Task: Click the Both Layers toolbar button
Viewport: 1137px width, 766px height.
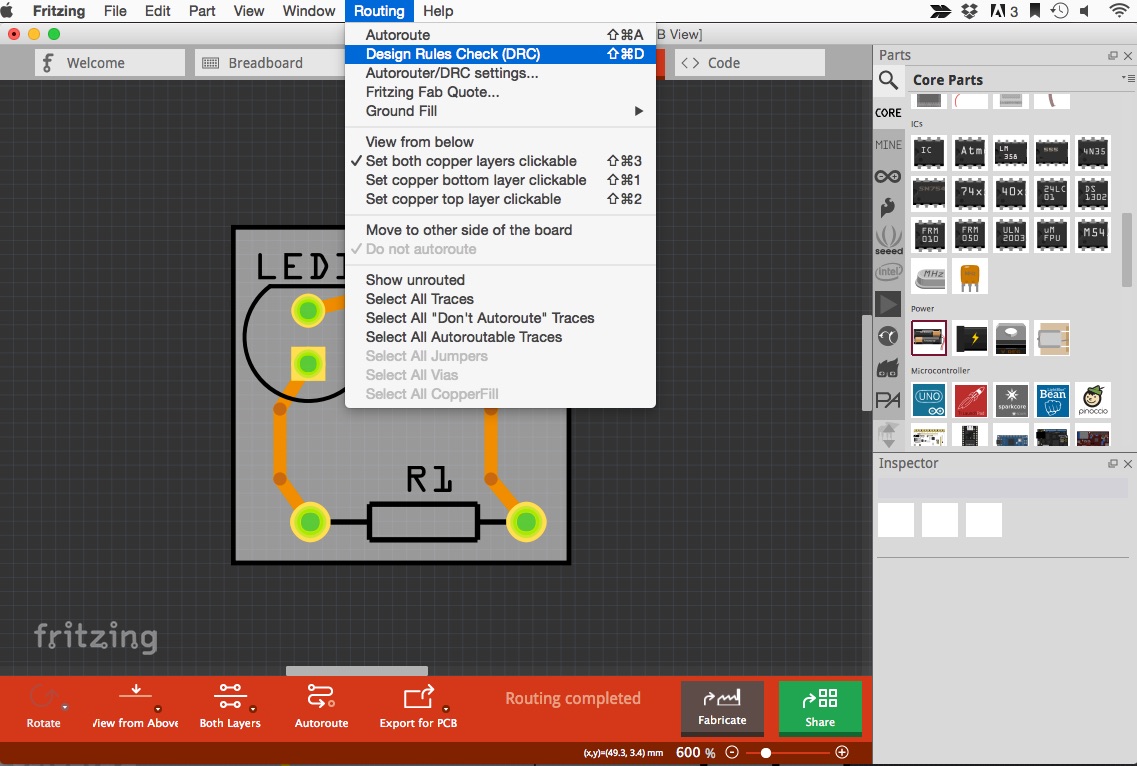Action: coord(230,707)
